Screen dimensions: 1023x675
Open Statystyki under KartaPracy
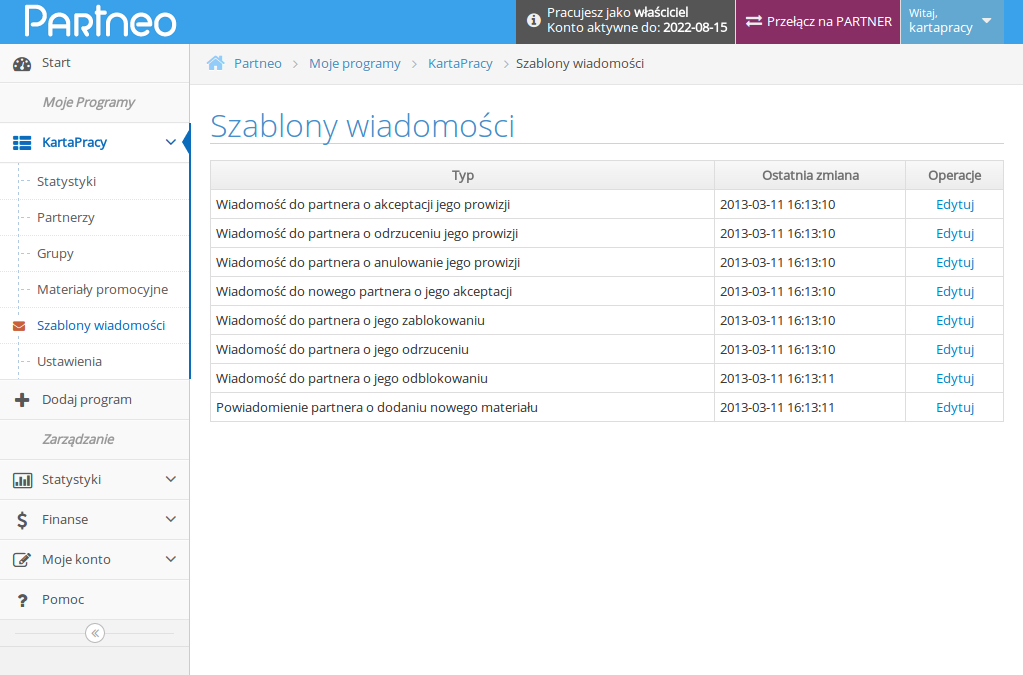click(95, 181)
